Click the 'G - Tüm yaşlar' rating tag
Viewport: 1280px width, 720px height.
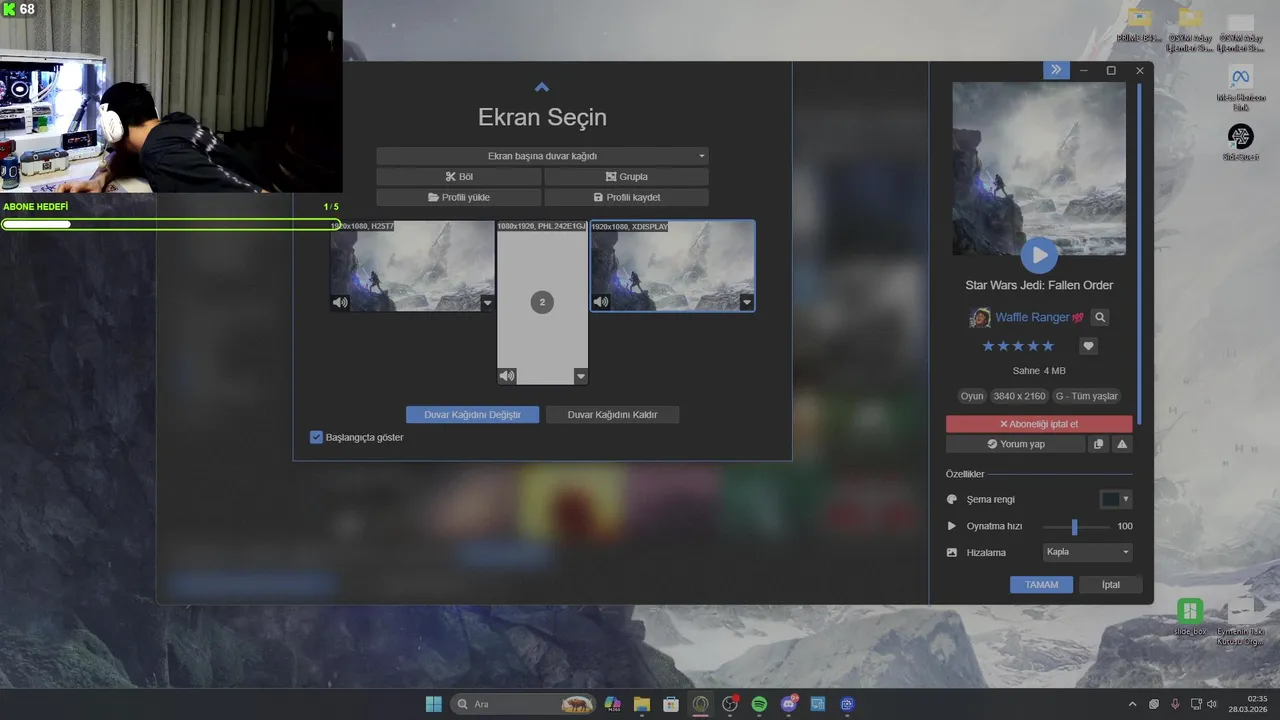tap(1086, 396)
